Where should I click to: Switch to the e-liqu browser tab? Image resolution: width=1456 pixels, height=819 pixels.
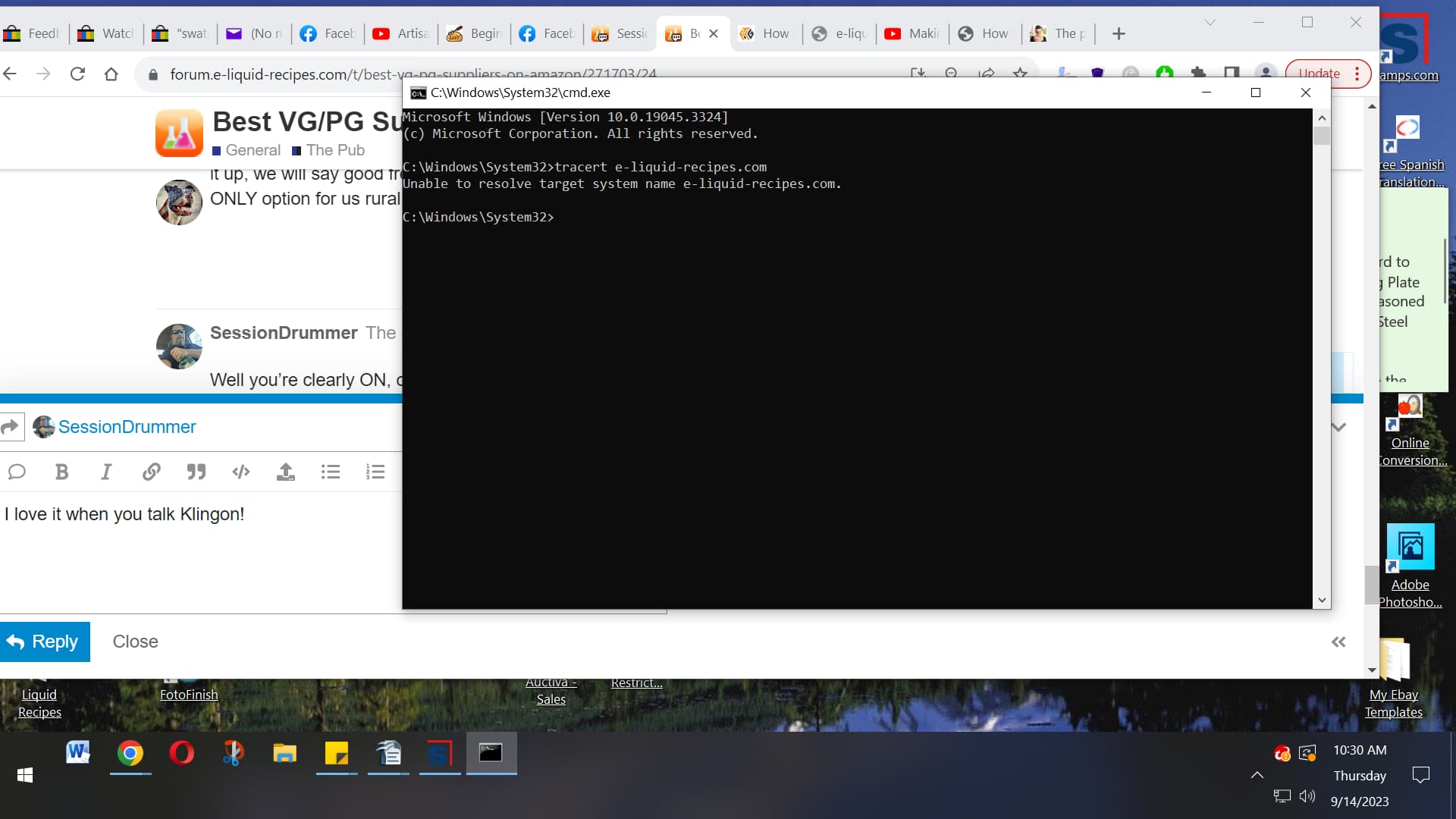(x=840, y=33)
